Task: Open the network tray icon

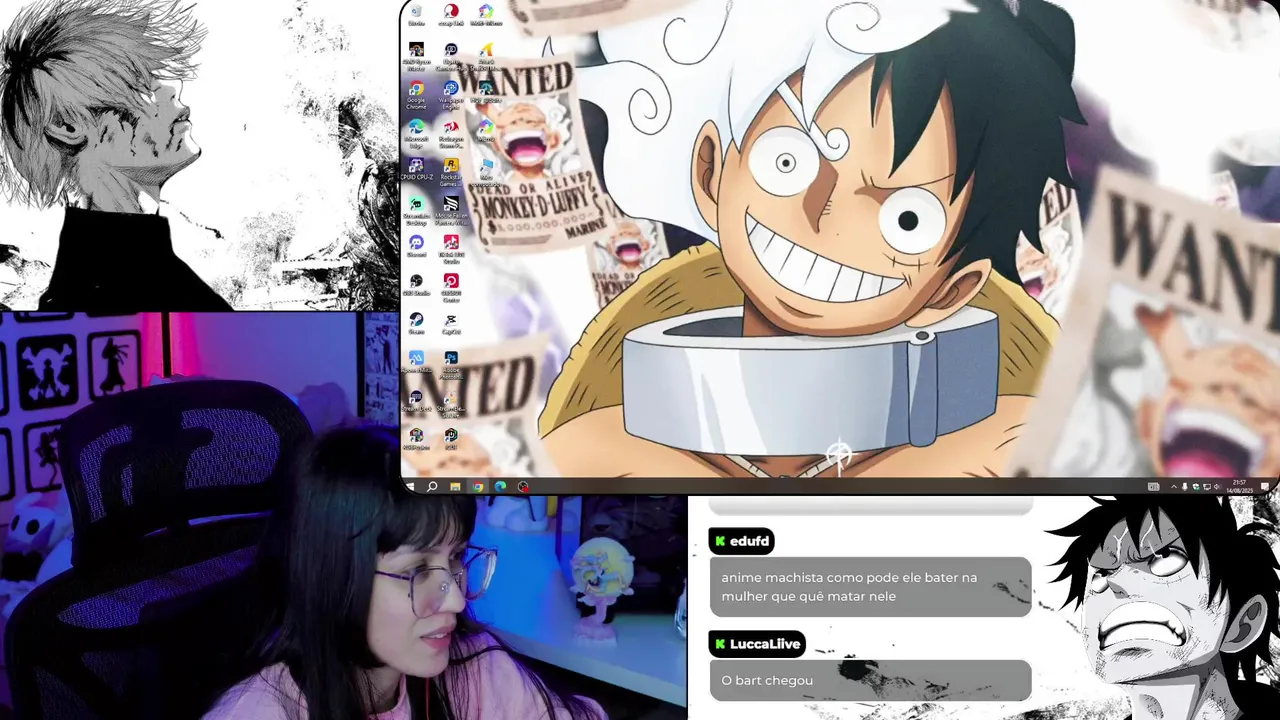Action: click(x=1207, y=487)
